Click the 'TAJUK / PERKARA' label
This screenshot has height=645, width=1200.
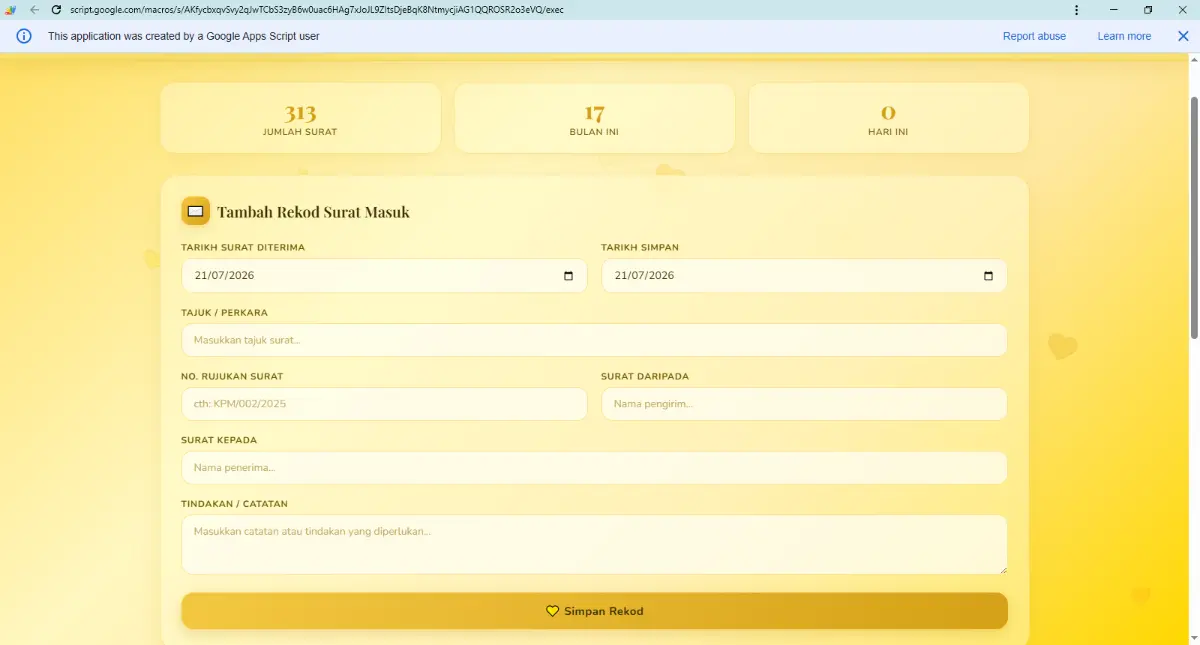[x=224, y=312]
